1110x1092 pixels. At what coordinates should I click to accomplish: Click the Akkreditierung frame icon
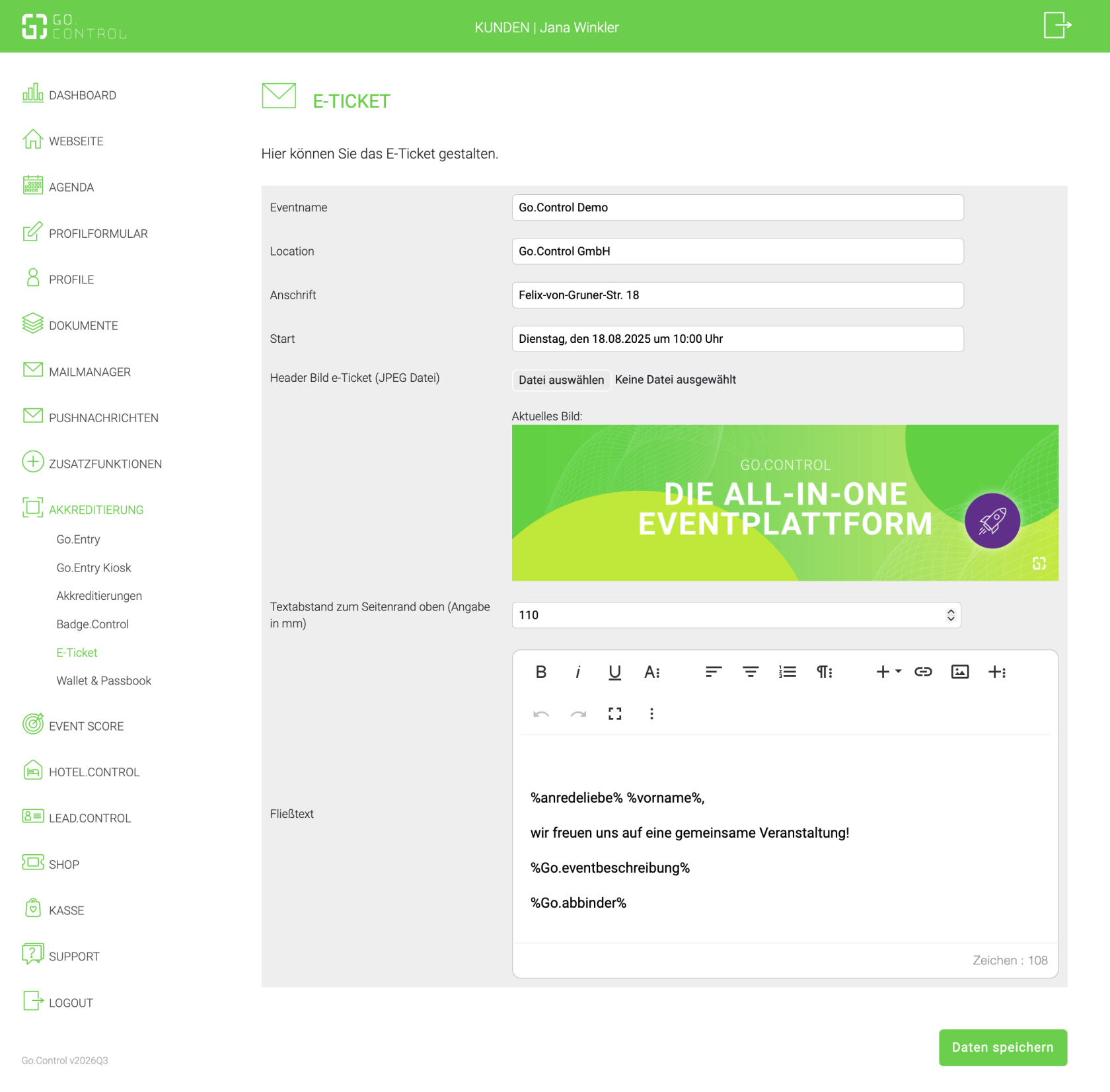[x=32, y=508]
